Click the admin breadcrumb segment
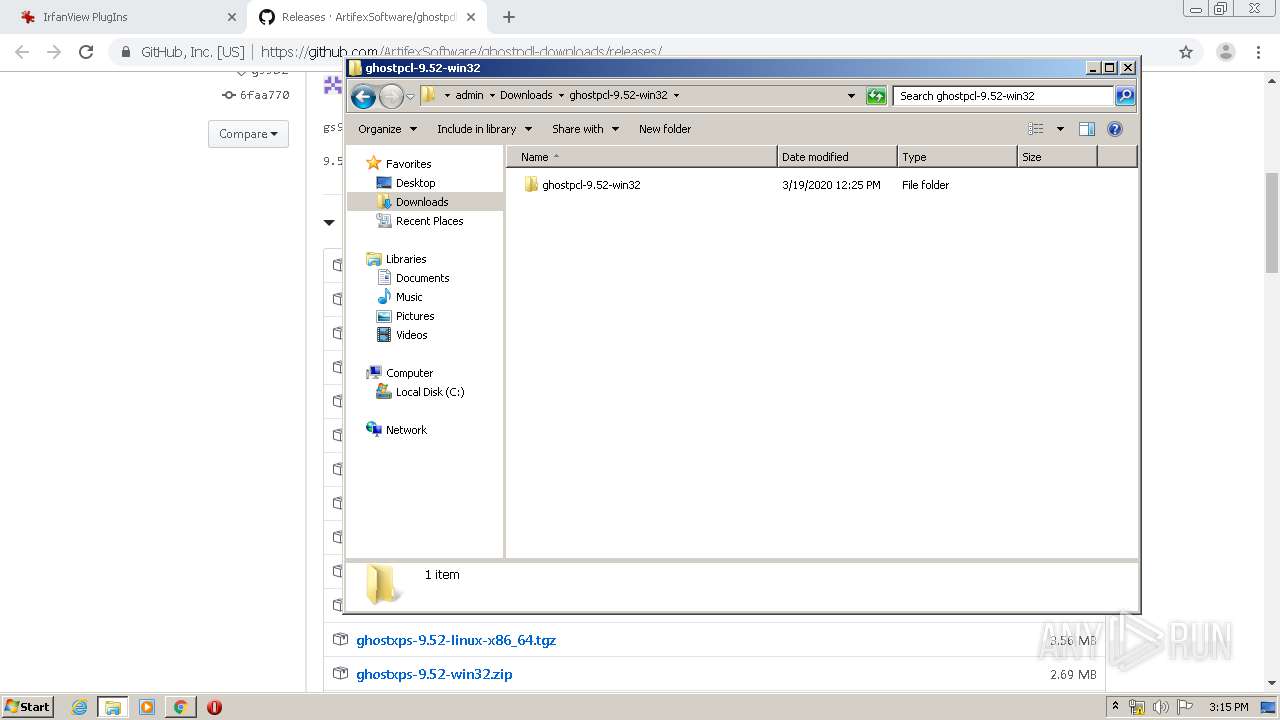Image resolution: width=1280 pixels, height=720 pixels. (469, 95)
